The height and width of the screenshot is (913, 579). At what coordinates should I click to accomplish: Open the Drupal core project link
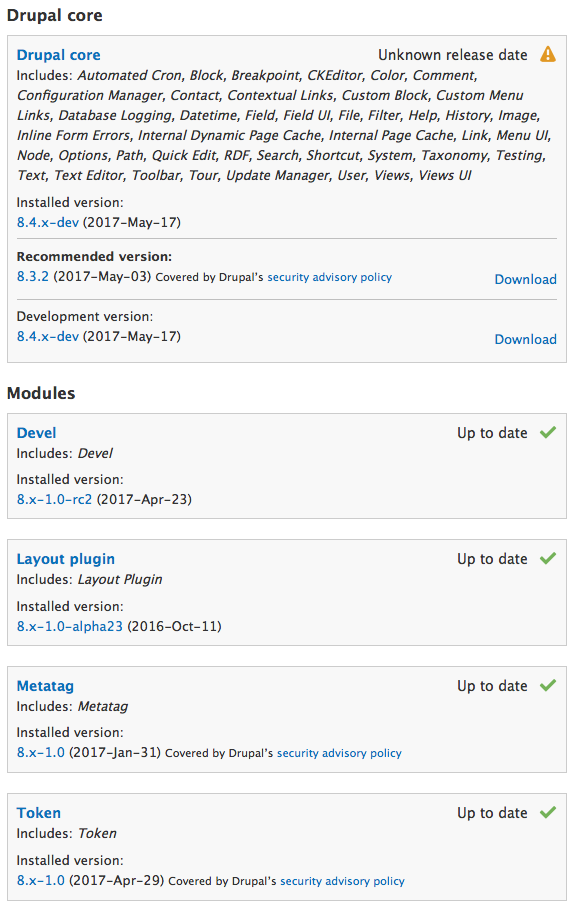(x=58, y=55)
